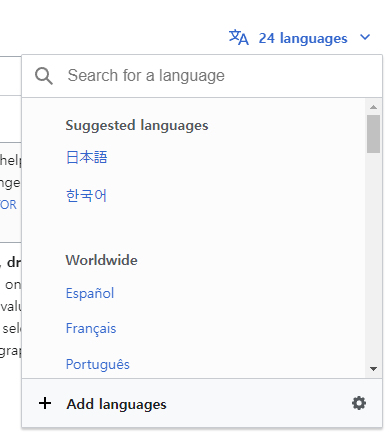Open language settings gear icon
This screenshot has height=435, width=389.
point(359,403)
